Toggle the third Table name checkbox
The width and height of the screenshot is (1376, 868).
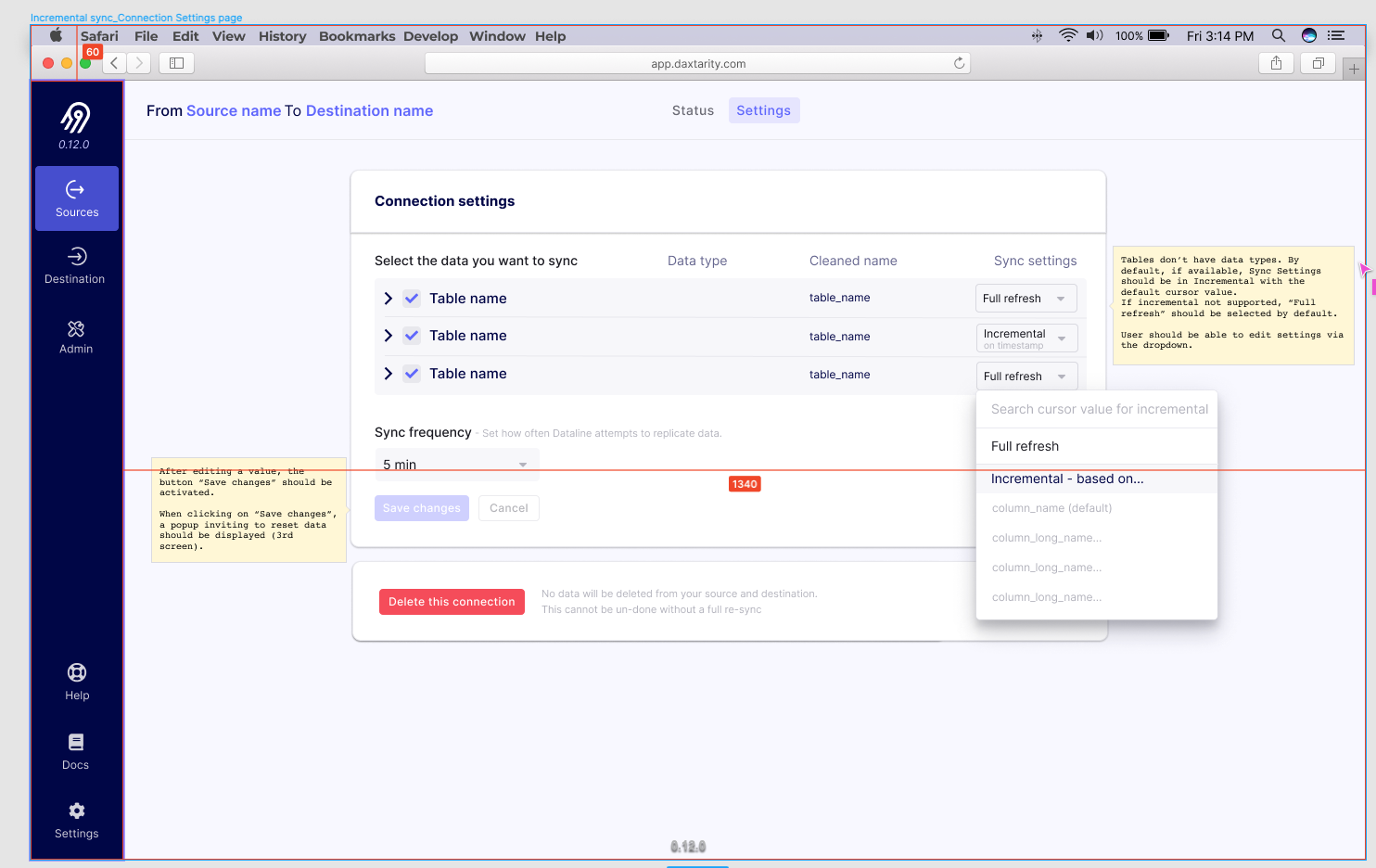[412, 374]
